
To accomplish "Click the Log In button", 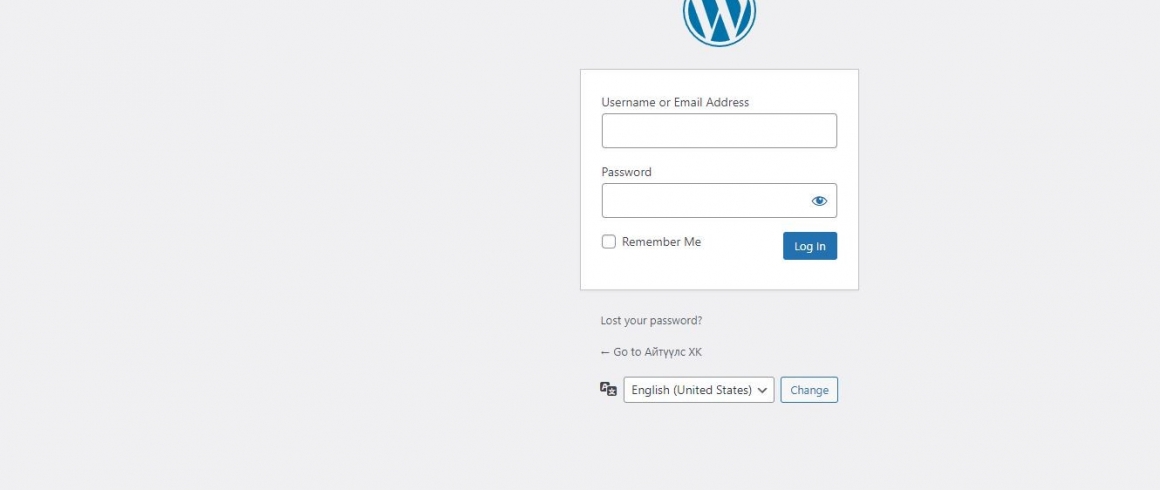I will click(810, 246).
